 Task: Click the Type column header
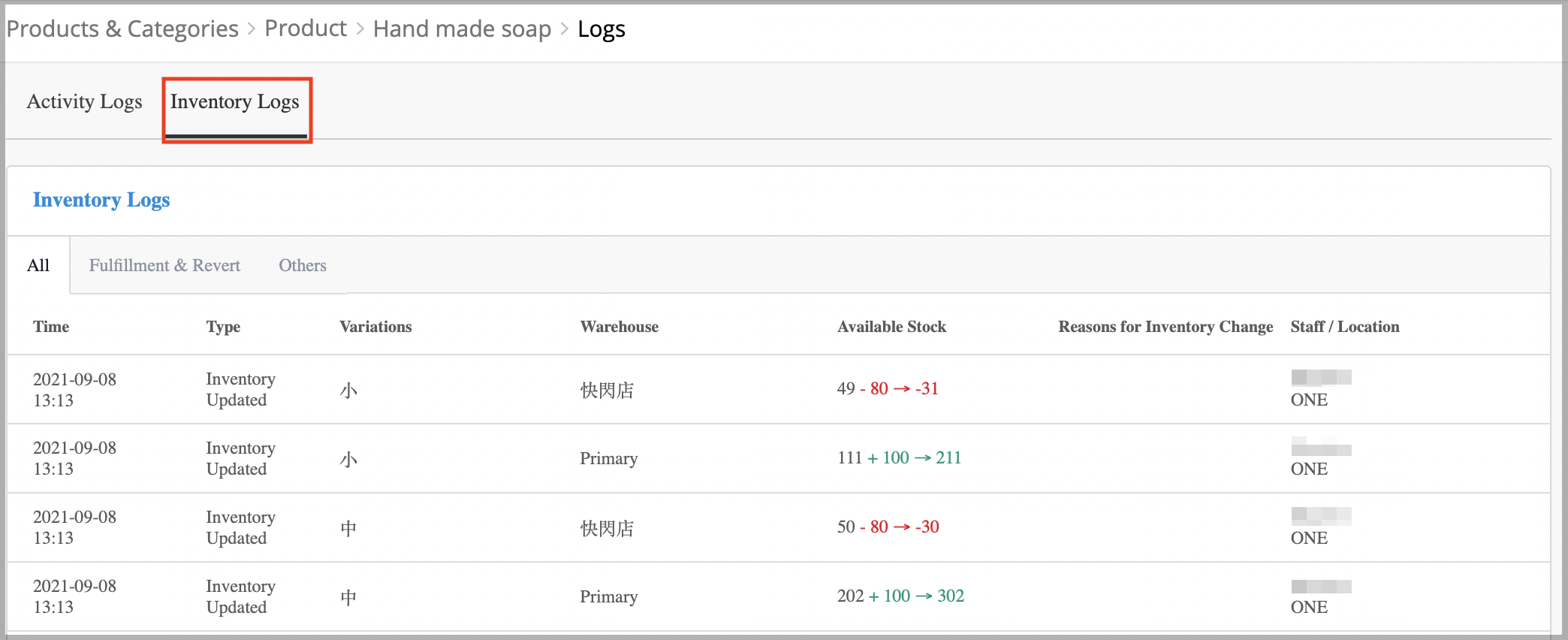(223, 327)
